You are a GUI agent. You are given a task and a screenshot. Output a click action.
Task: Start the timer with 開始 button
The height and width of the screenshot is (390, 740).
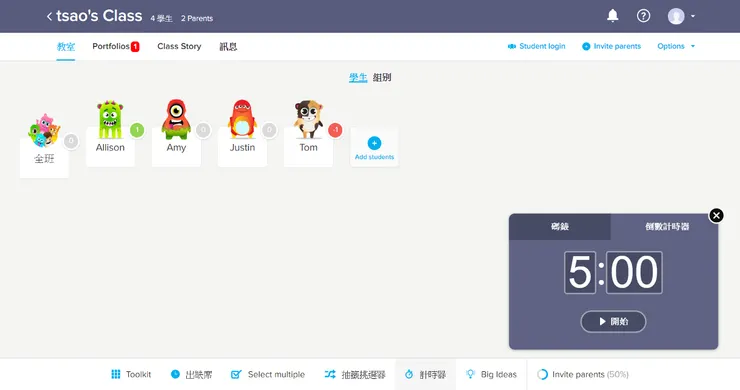click(x=613, y=322)
